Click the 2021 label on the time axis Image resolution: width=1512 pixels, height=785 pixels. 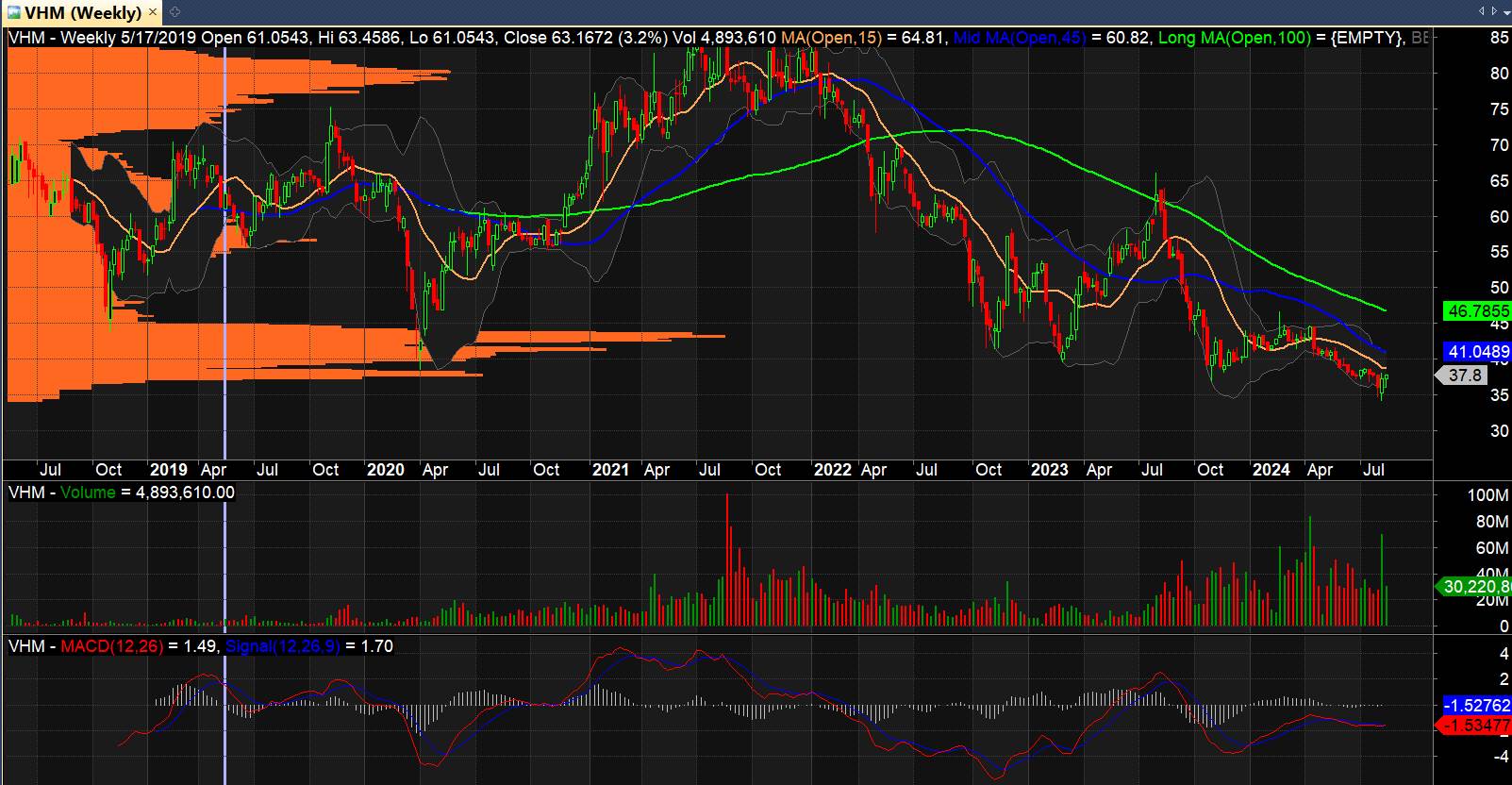click(610, 470)
